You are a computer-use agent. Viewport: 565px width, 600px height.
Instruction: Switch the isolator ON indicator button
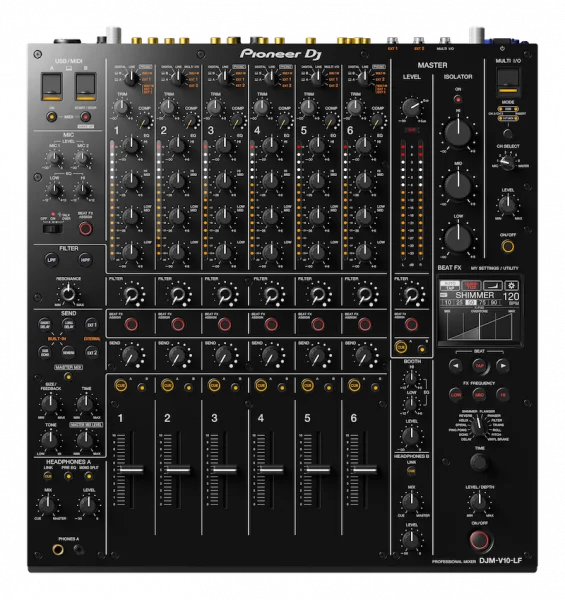click(458, 99)
